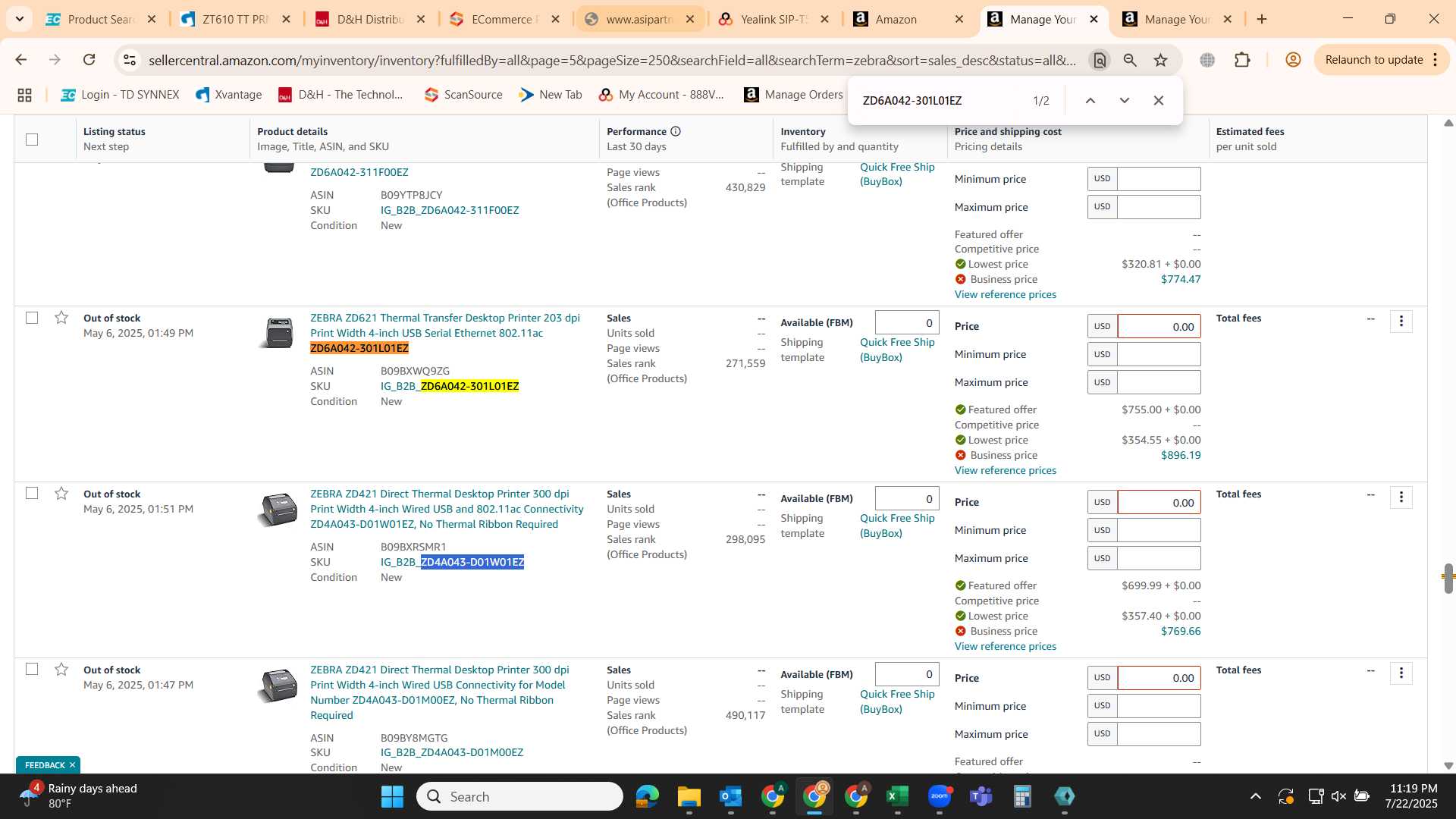Switch to D&H Distributing tab
Viewport: 1456px width, 819px height.
pyautogui.click(x=370, y=19)
